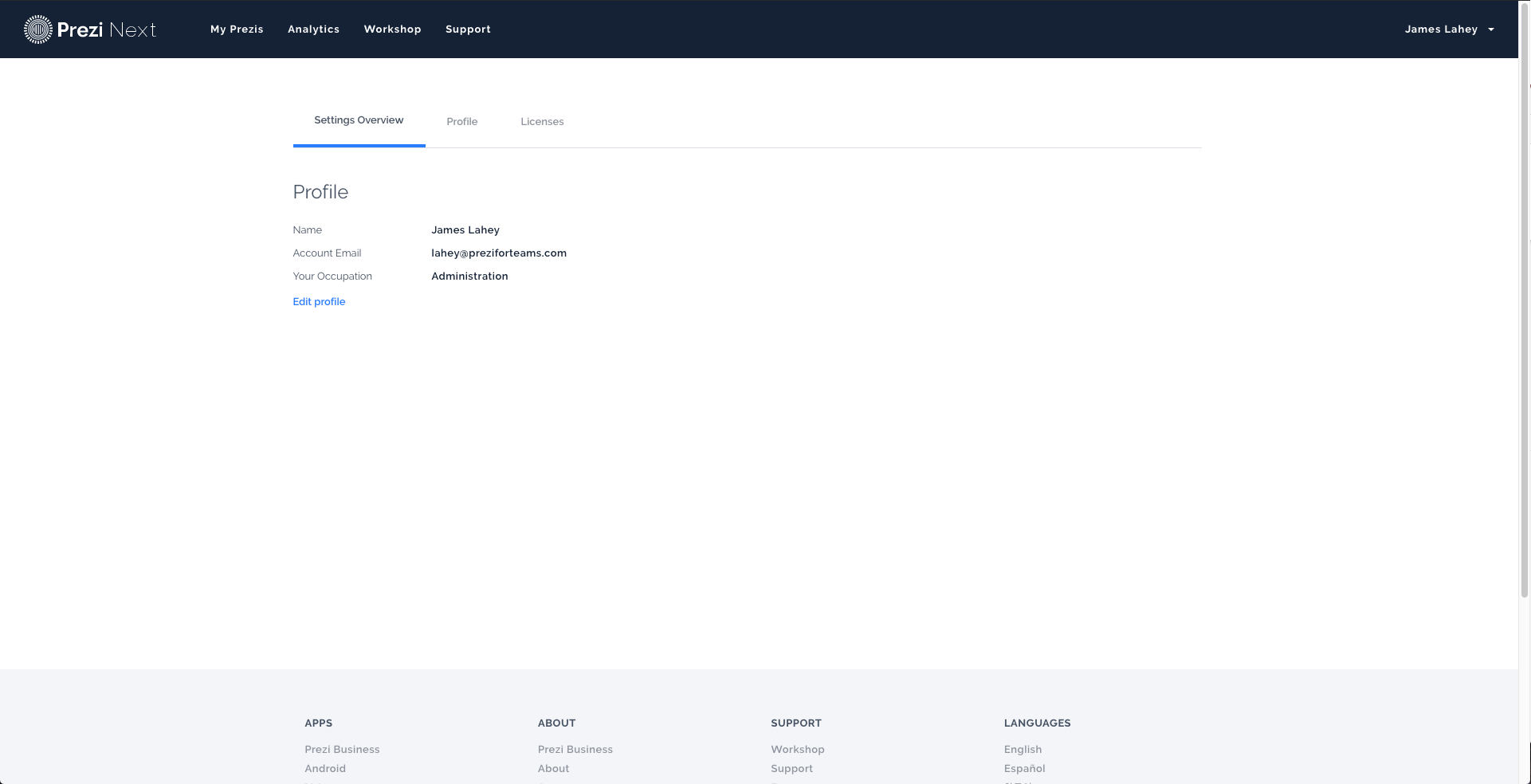The width and height of the screenshot is (1531, 784).
Task: Open the Android app footer link
Action: point(325,769)
